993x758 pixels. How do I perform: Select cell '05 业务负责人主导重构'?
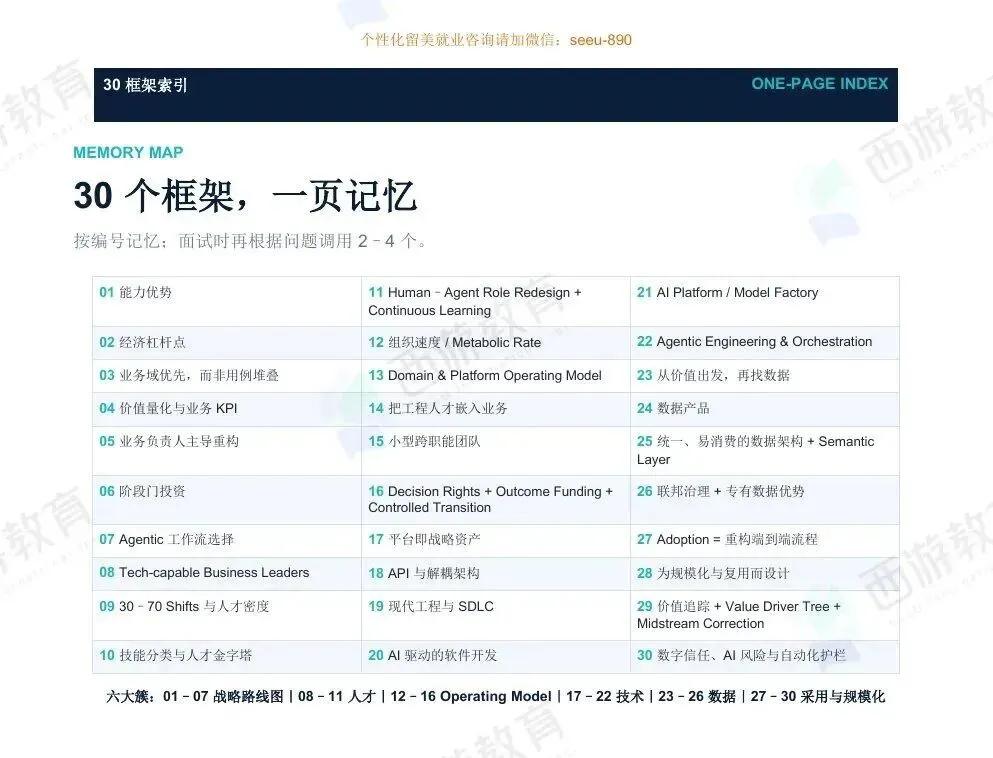227,451
